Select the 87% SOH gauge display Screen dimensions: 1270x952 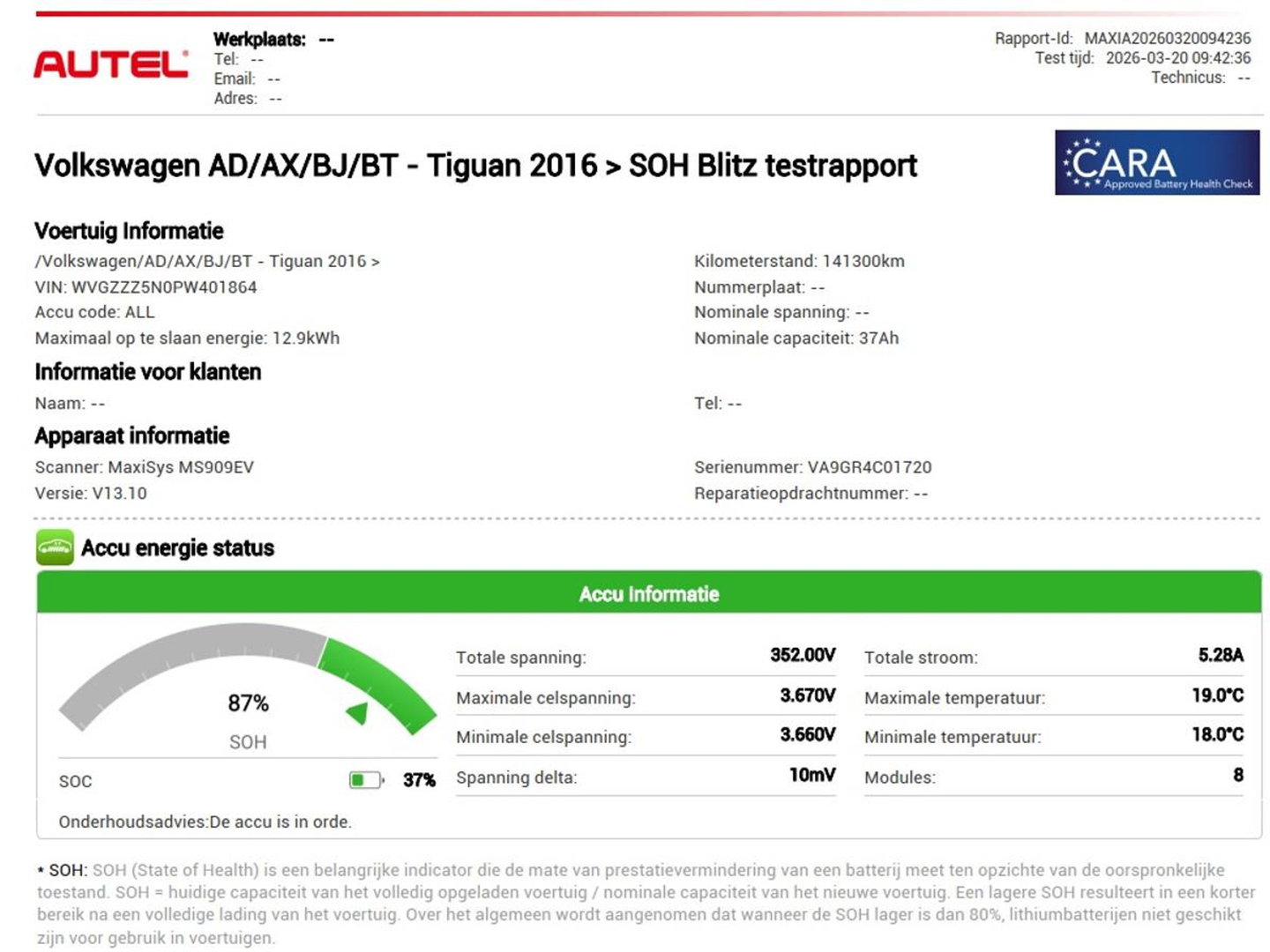(x=248, y=703)
